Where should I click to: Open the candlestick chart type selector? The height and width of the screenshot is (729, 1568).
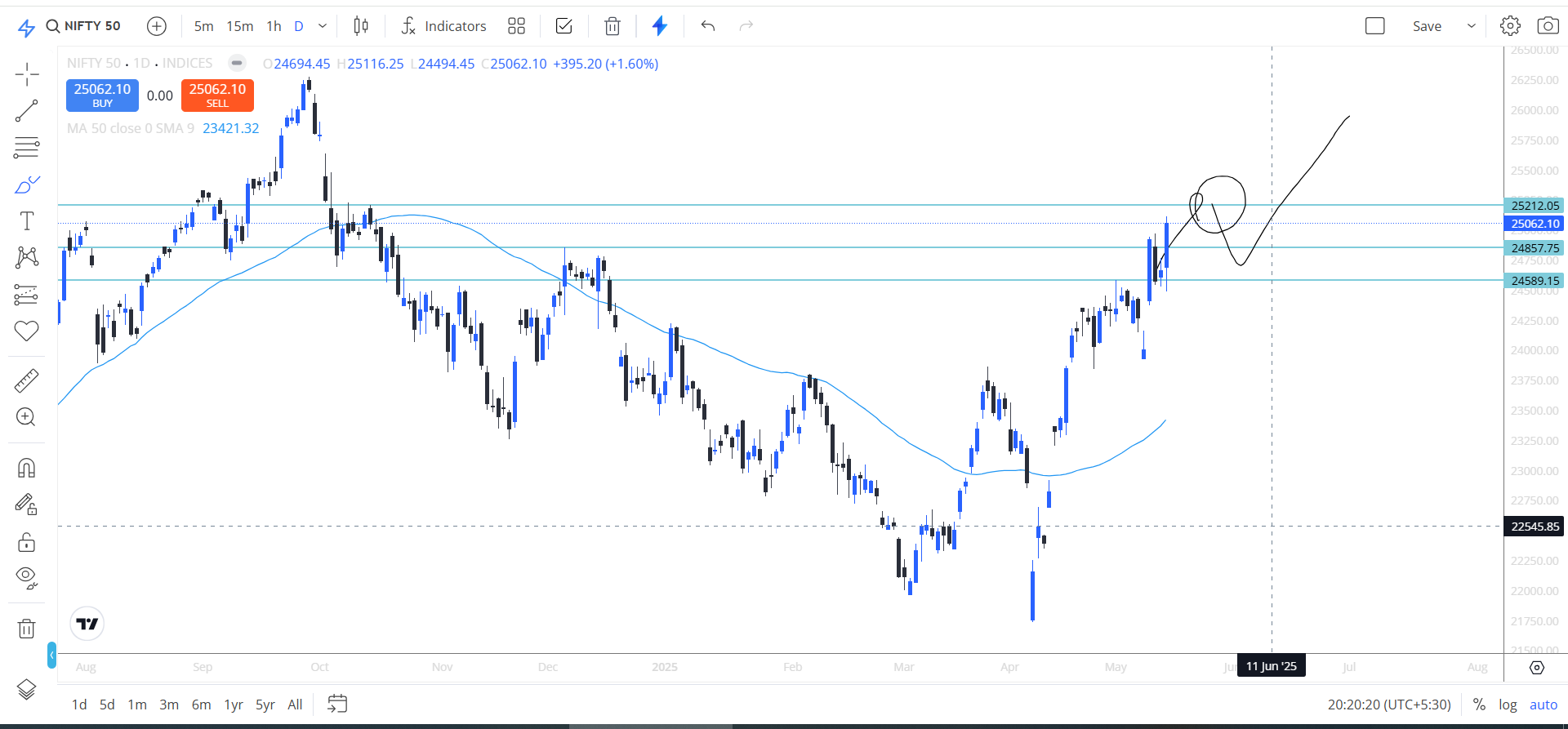(x=361, y=26)
